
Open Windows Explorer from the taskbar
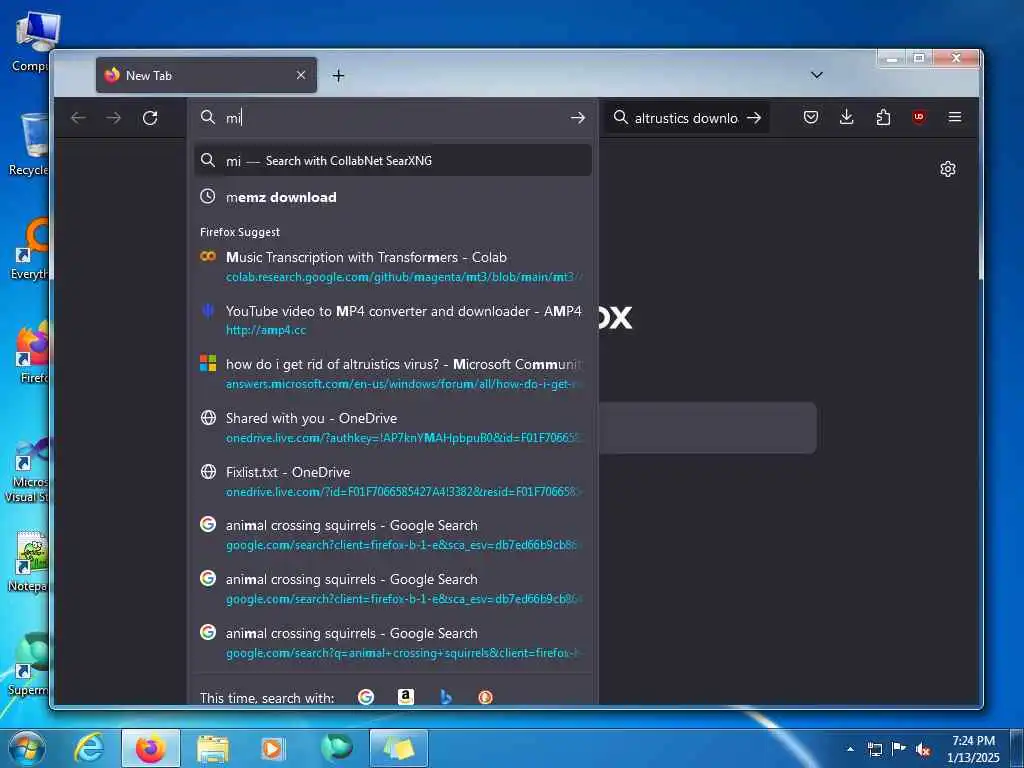point(213,748)
